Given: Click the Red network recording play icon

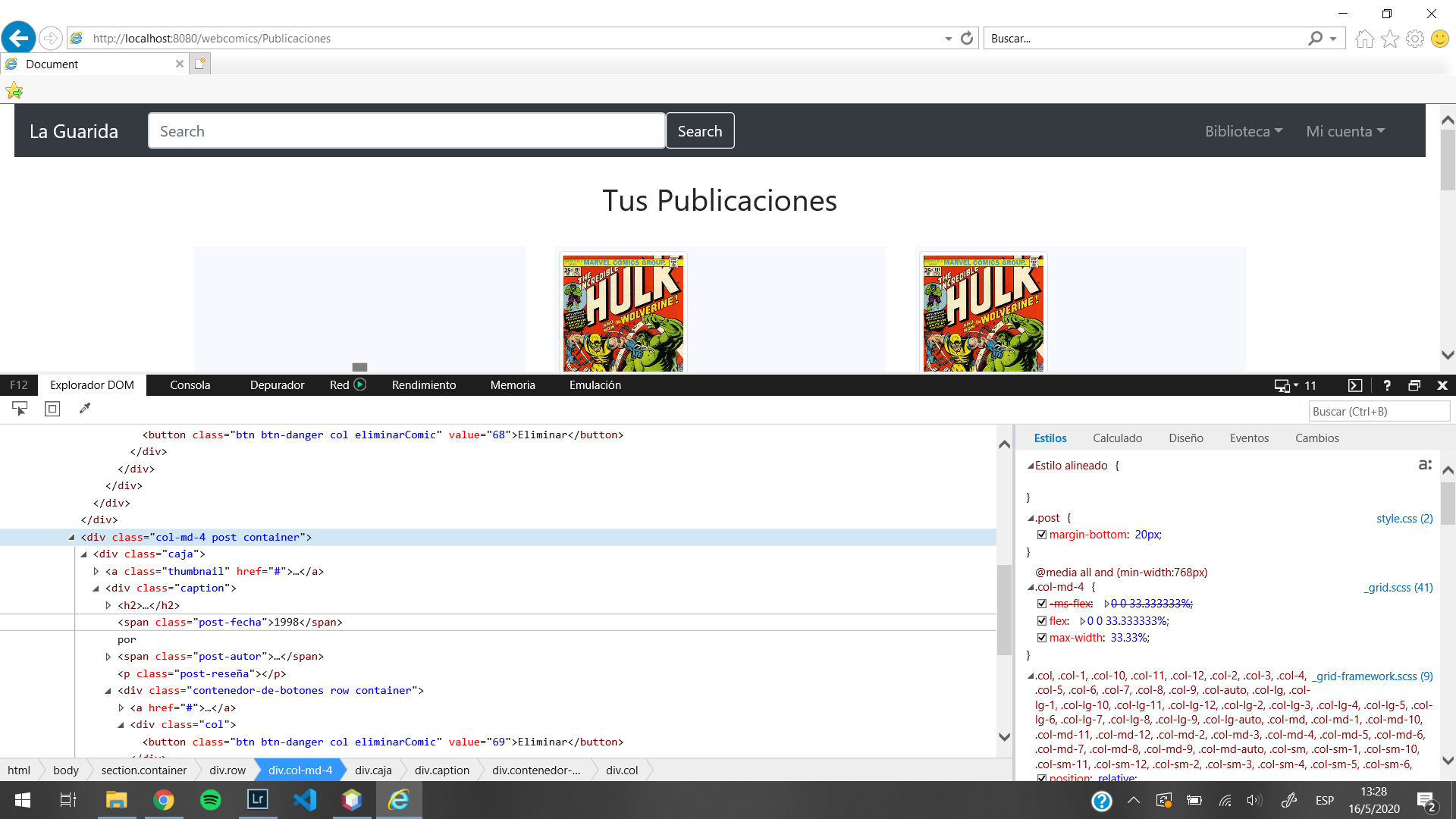Looking at the screenshot, I should click(360, 384).
